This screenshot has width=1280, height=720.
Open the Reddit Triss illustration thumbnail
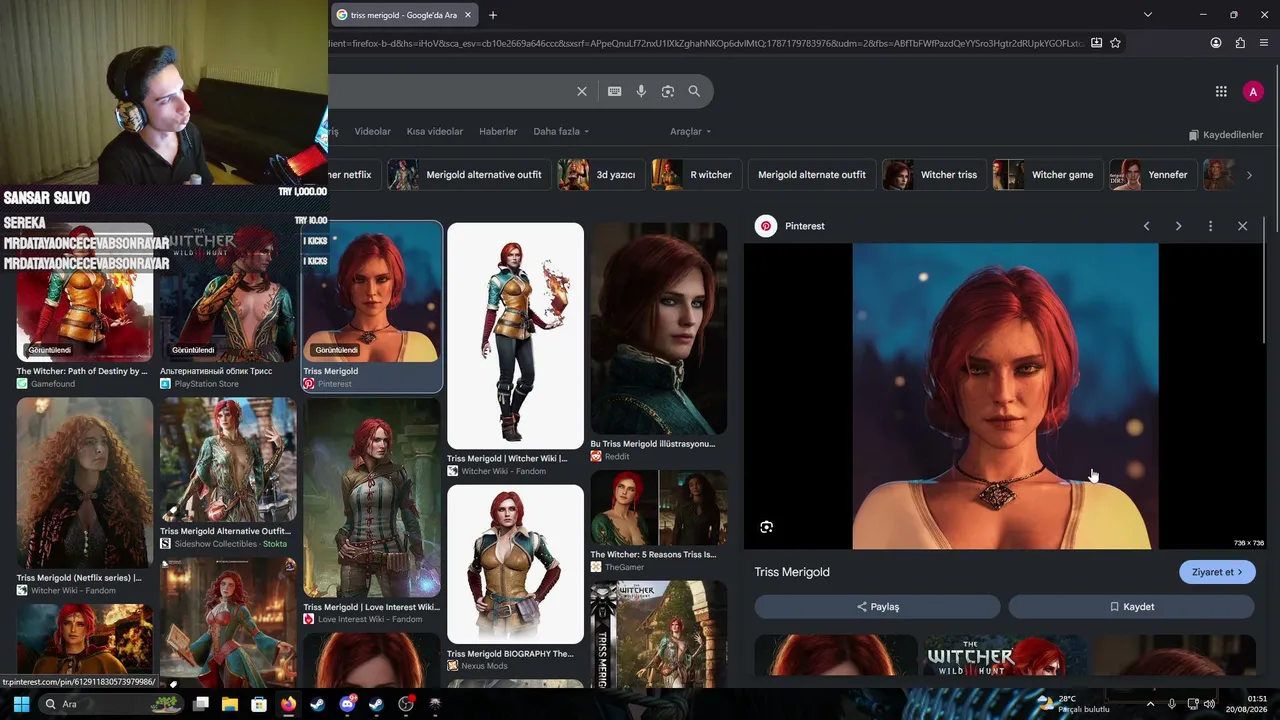tap(659, 329)
